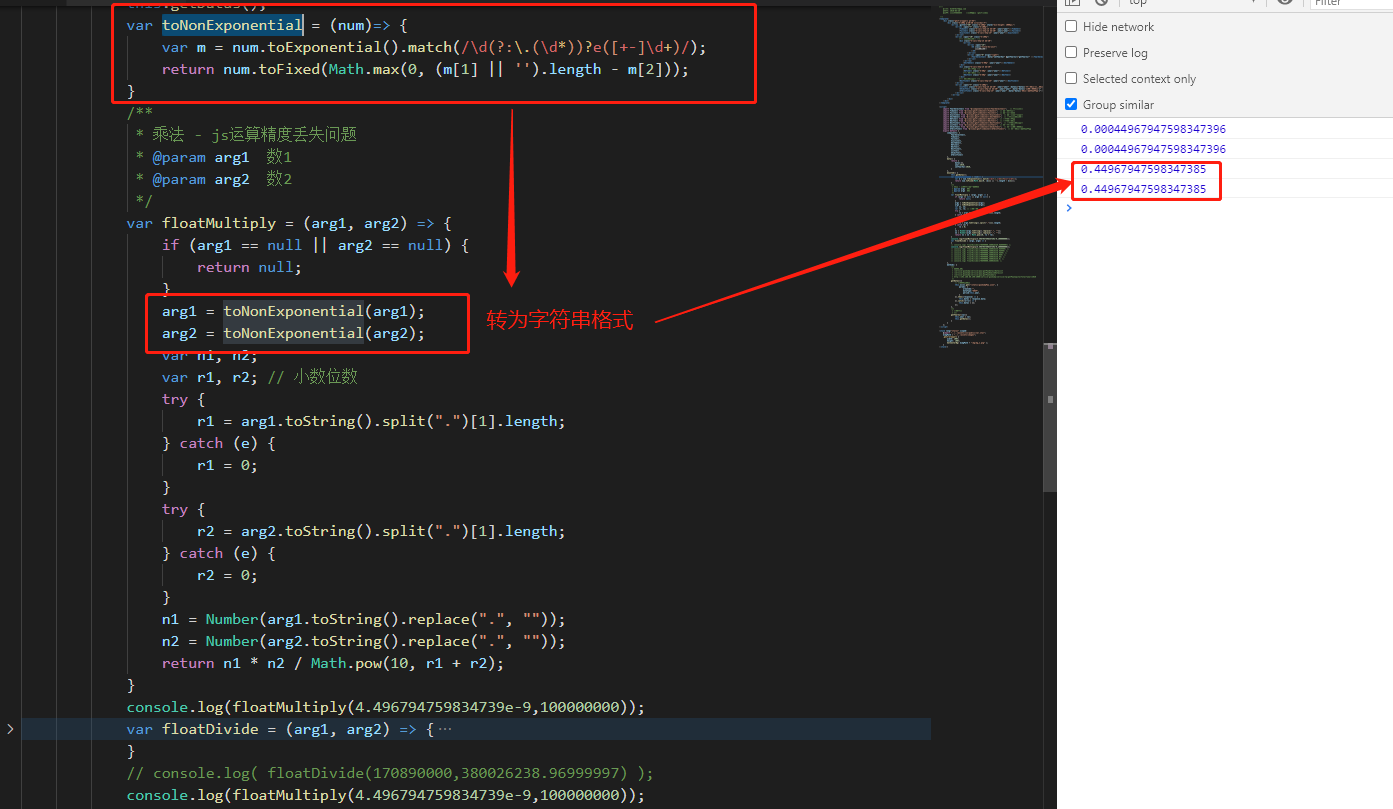Expand the folded floatDivide function arrow

[10, 729]
